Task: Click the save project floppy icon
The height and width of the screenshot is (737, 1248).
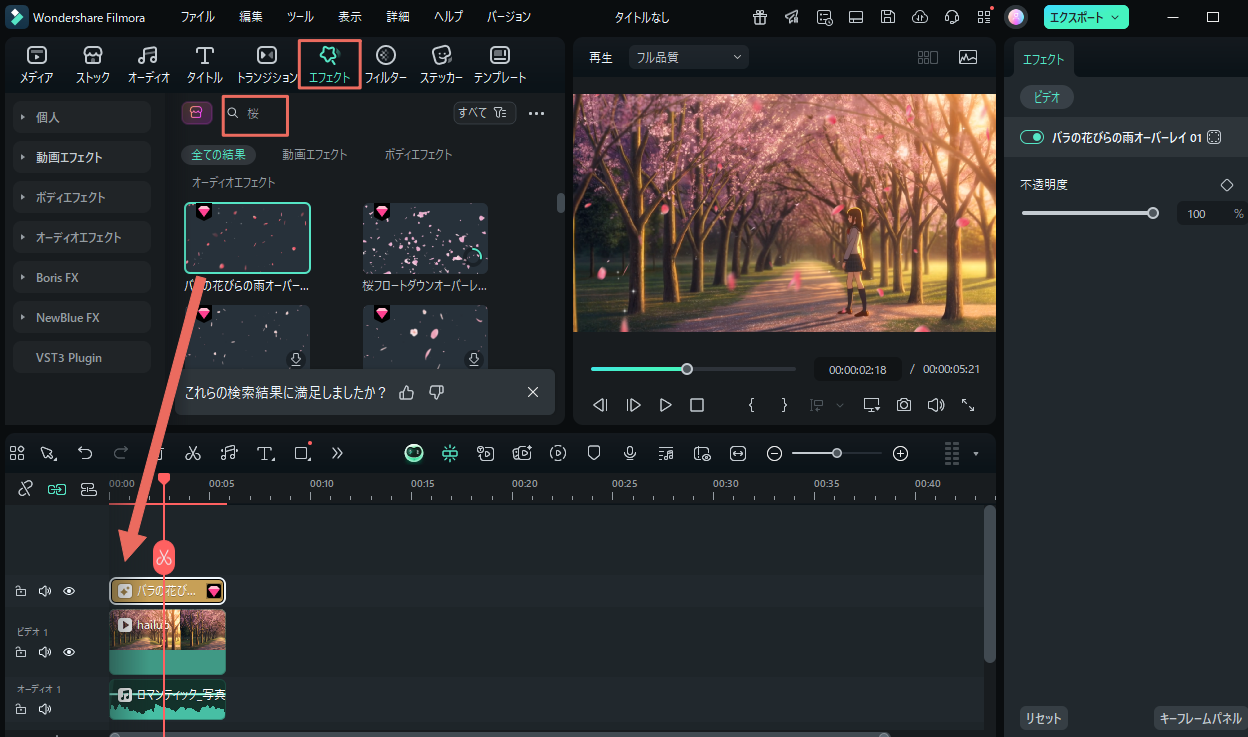Action: pos(888,17)
